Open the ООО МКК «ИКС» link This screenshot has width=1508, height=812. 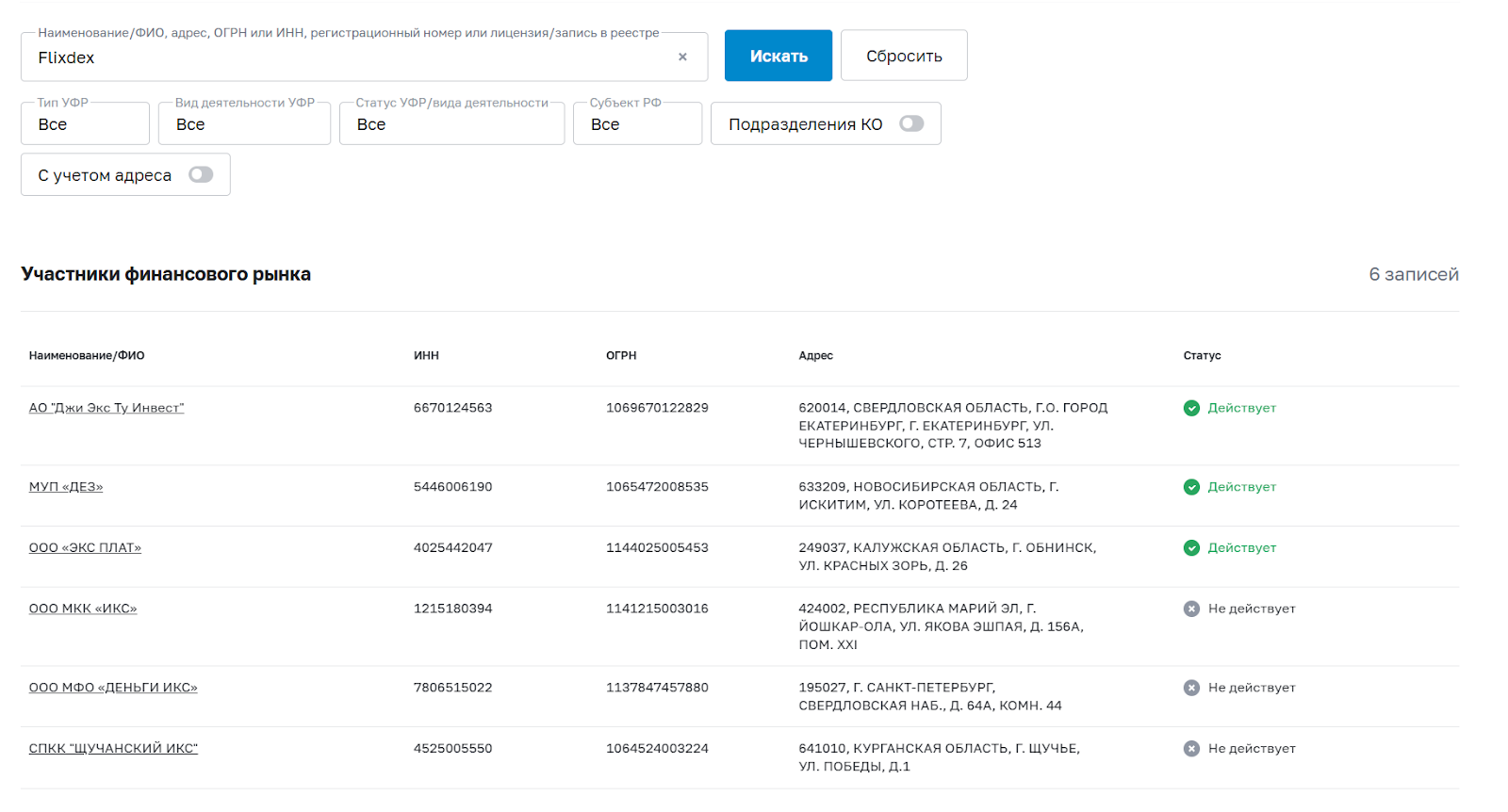[x=83, y=609]
